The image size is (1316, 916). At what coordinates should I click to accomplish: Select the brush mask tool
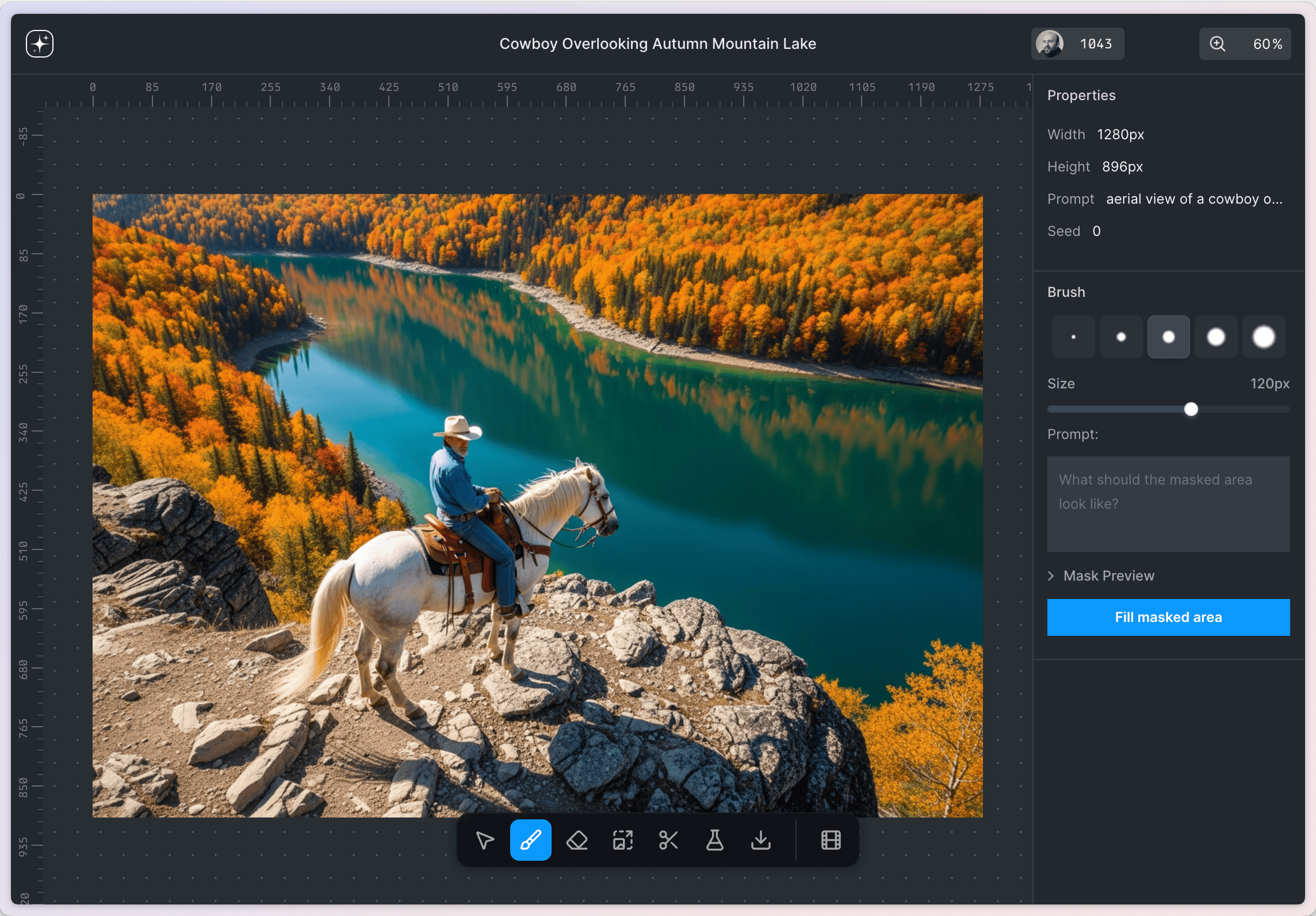pos(530,840)
